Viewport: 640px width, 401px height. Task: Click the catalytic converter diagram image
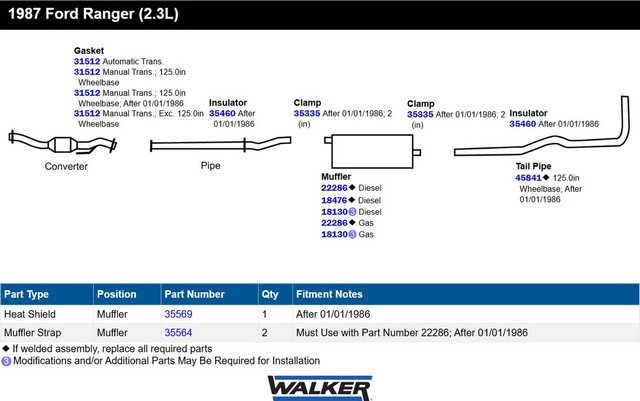[x=63, y=143]
